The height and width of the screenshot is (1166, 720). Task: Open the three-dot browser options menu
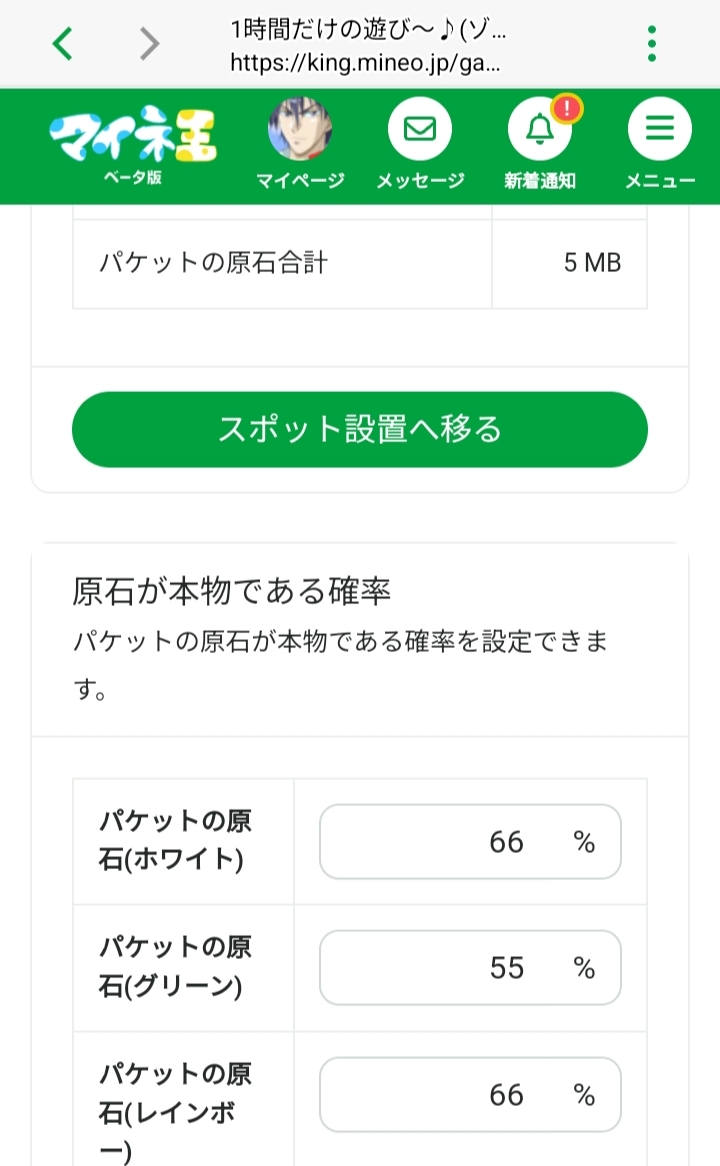652,44
